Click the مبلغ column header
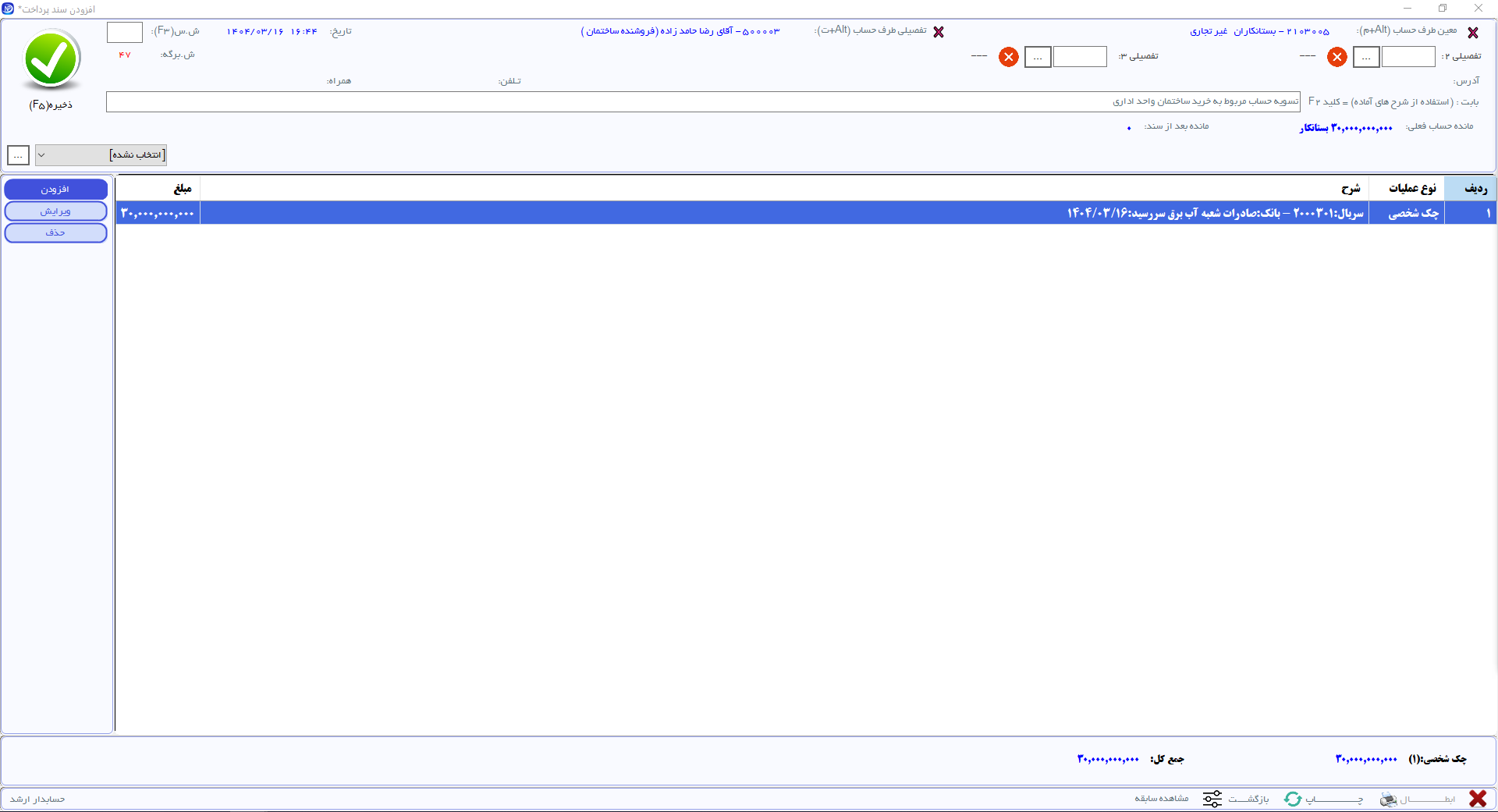Image resolution: width=1498 pixels, height=812 pixels. pyautogui.click(x=158, y=189)
